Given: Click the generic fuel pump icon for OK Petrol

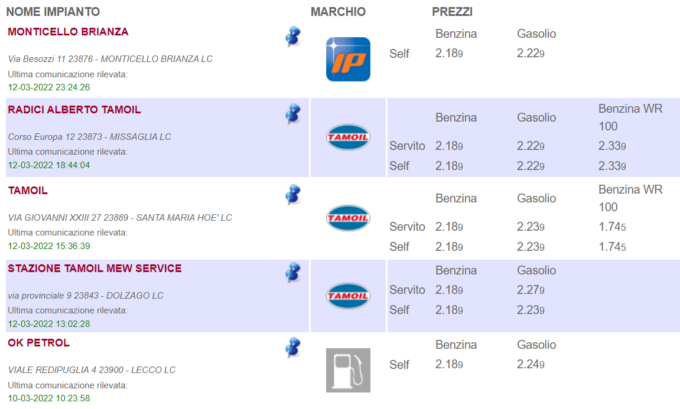Looking at the screenshot, I should pyautogui.click(x=348, y=369).
